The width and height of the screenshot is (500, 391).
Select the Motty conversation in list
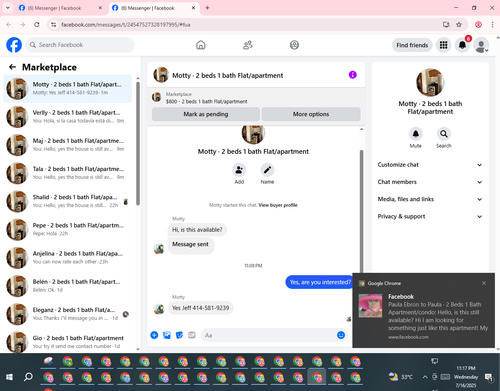68,89
